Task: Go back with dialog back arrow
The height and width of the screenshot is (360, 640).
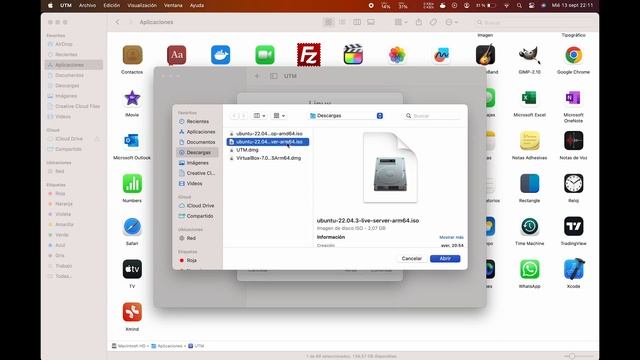Action: [x=234, y=116]
